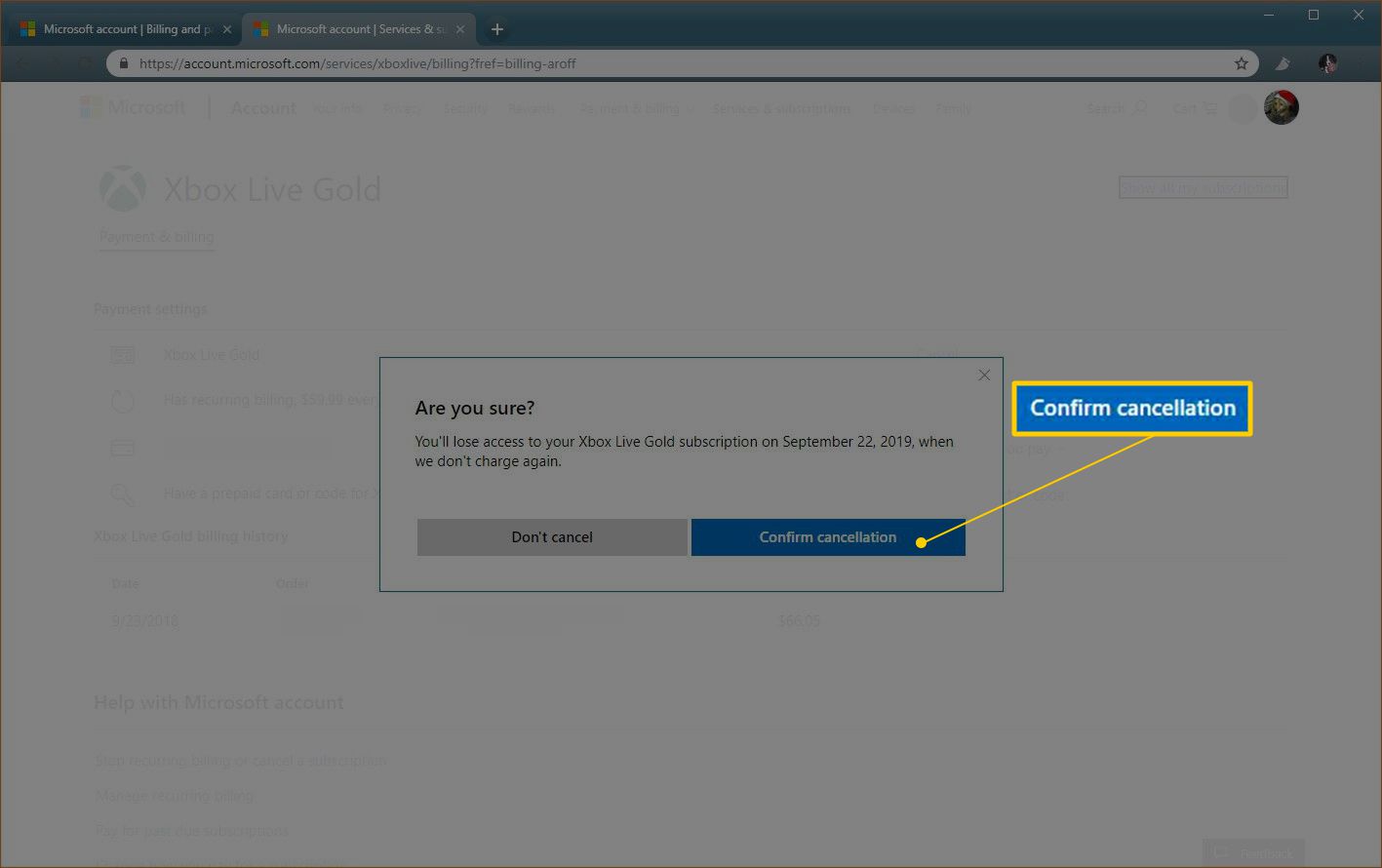This screenshot has height=868, width=1382.
Task: Open the Security menu item
Action: 465,108
